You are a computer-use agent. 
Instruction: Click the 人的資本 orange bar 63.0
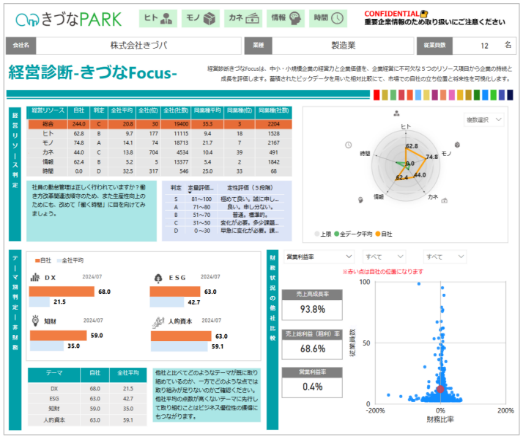181,336
